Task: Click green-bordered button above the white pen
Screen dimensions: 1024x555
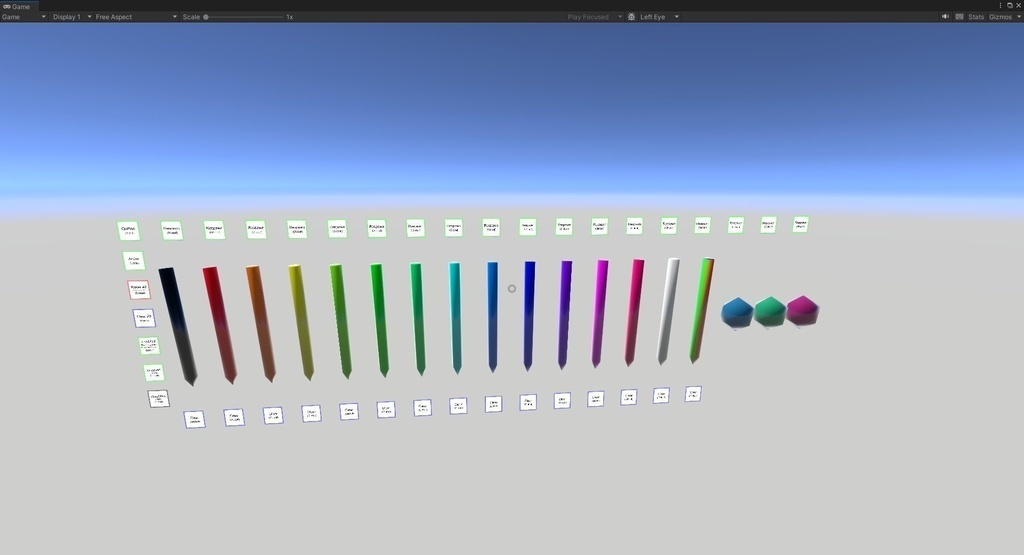Action: [669, 225]
